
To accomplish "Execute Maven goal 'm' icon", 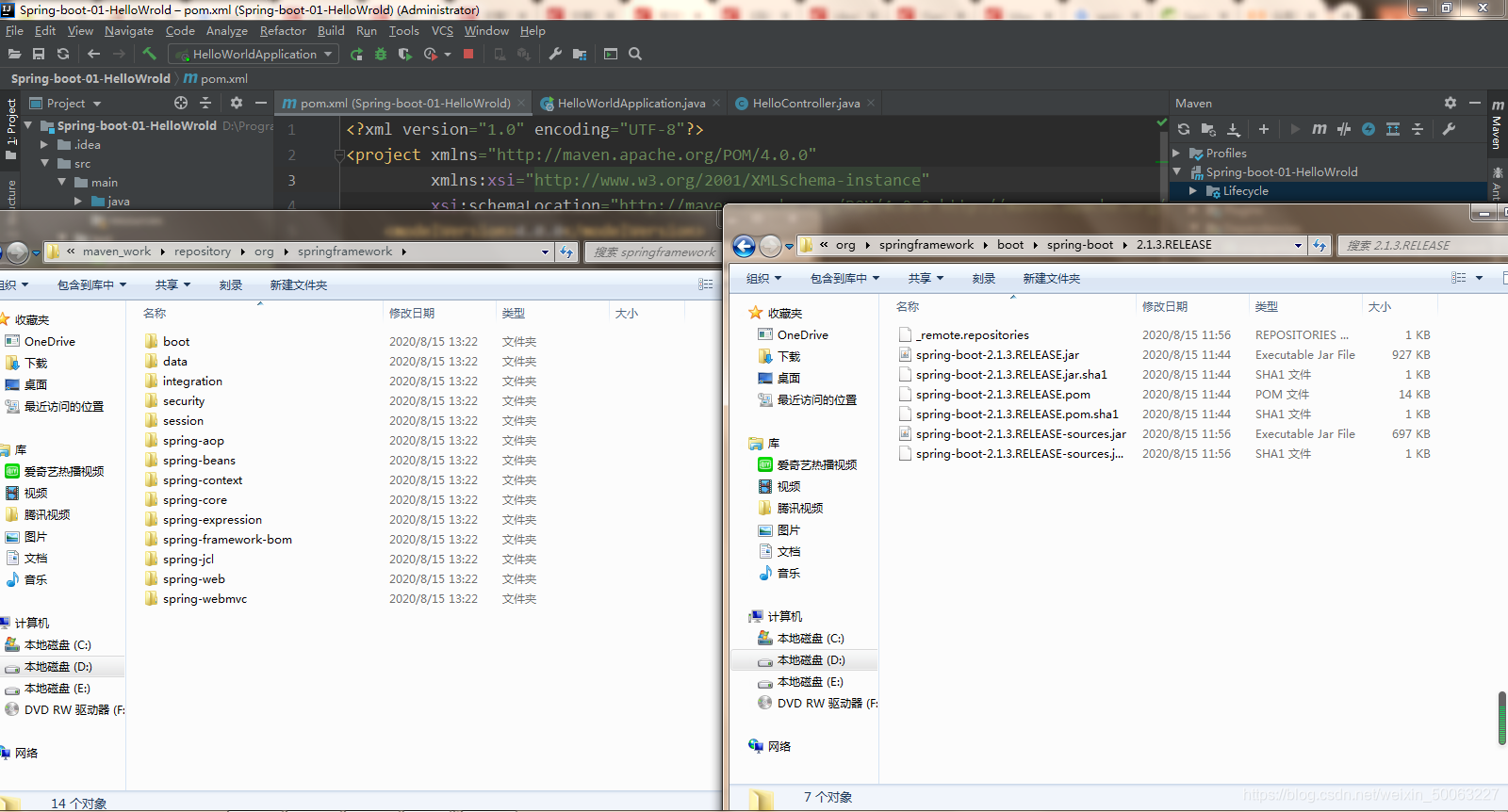I will pyautogui.click(x=1319, y=129).
